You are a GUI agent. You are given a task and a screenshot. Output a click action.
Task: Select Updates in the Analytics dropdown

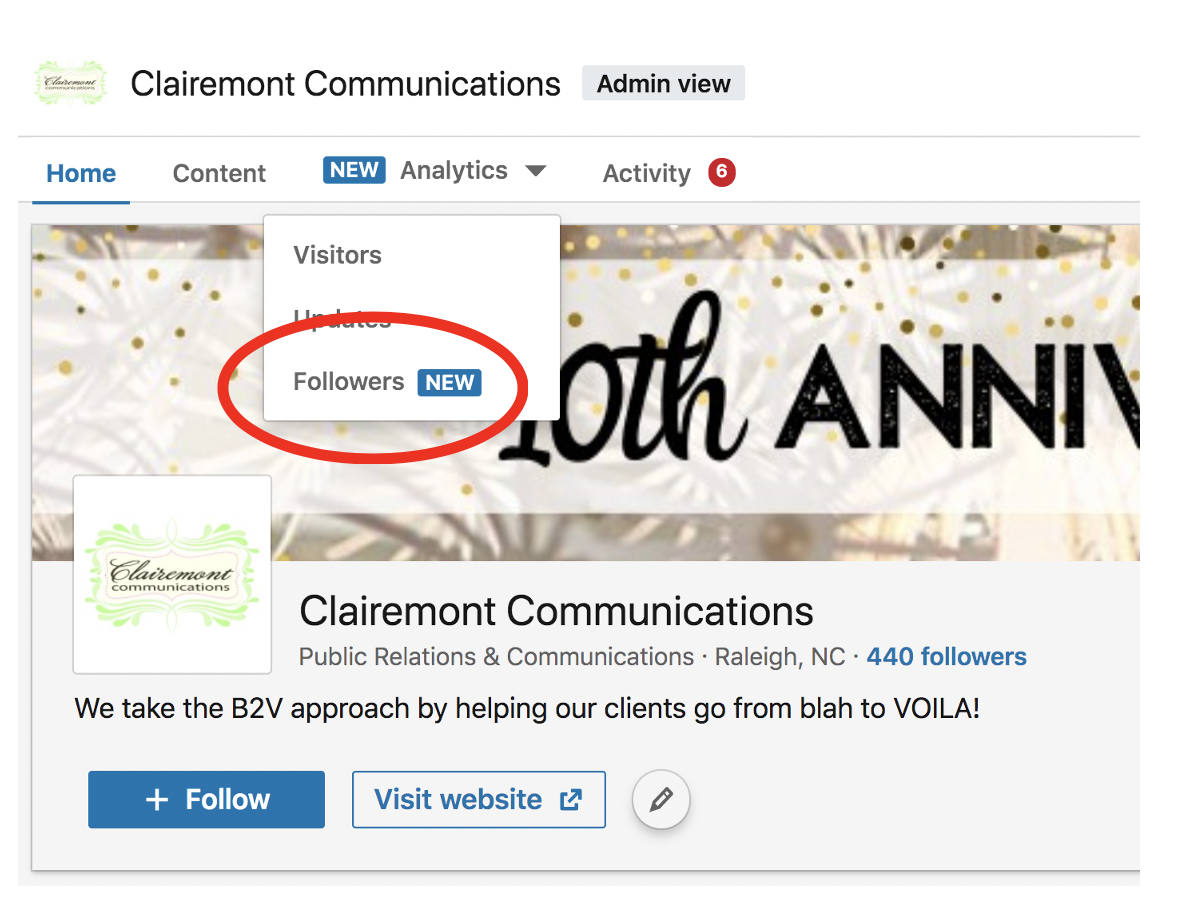(342, 319)
